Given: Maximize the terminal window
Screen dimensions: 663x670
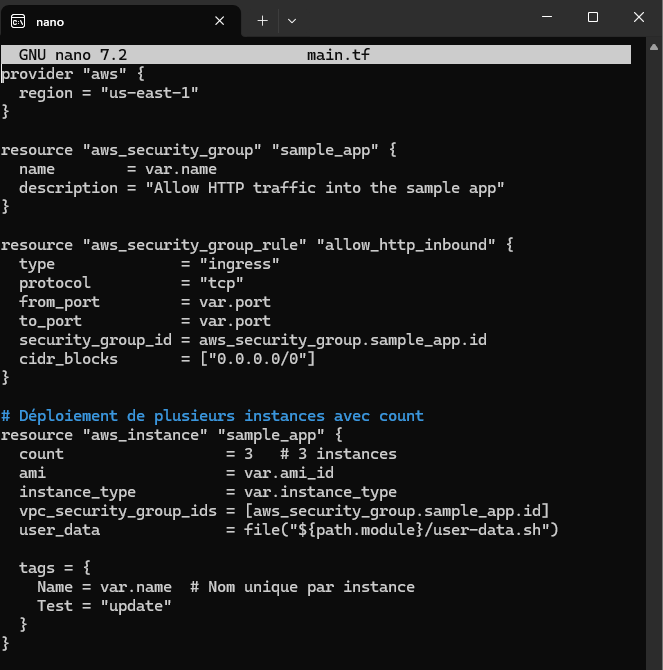Looking at the screenshot, I should click(592, 17).
